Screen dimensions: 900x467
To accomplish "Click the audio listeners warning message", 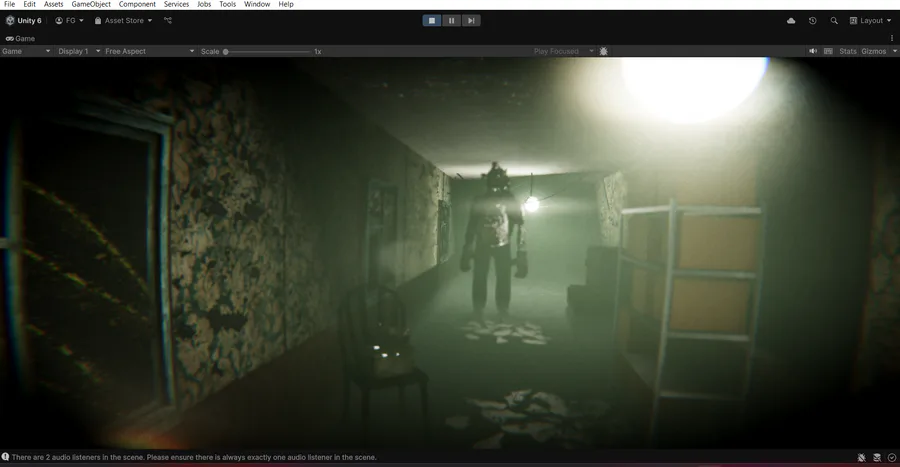I will click(x=194, y=457).
